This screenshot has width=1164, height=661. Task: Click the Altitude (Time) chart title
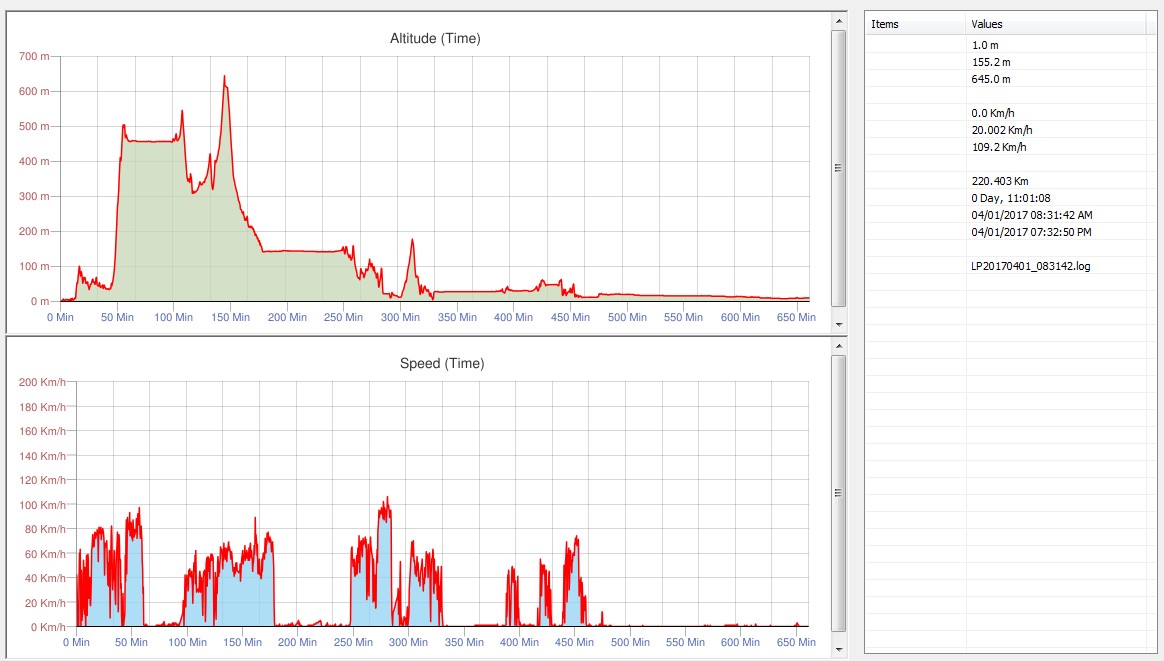pyautogui.click(x=434, y=39)
